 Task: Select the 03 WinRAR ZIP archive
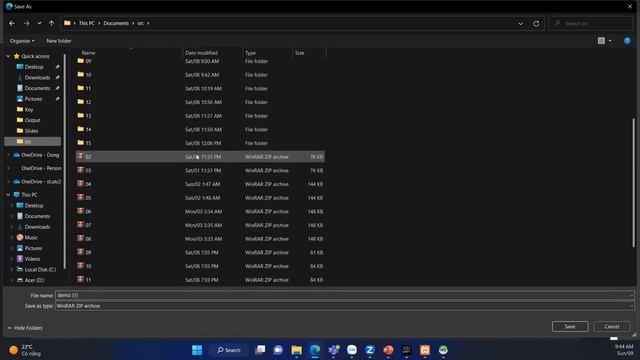(x=200, y=171)
